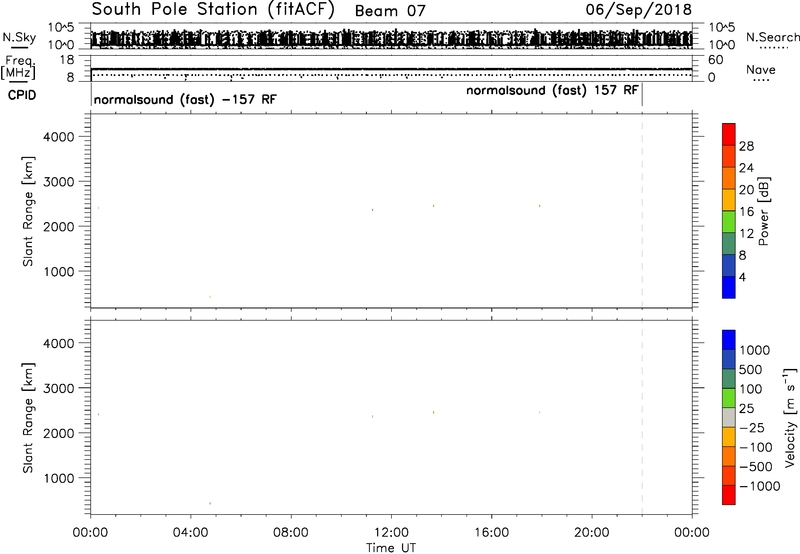Select the "08:00" time tick label
Viewport: 800px width, 554px height.
click(291, 533)
